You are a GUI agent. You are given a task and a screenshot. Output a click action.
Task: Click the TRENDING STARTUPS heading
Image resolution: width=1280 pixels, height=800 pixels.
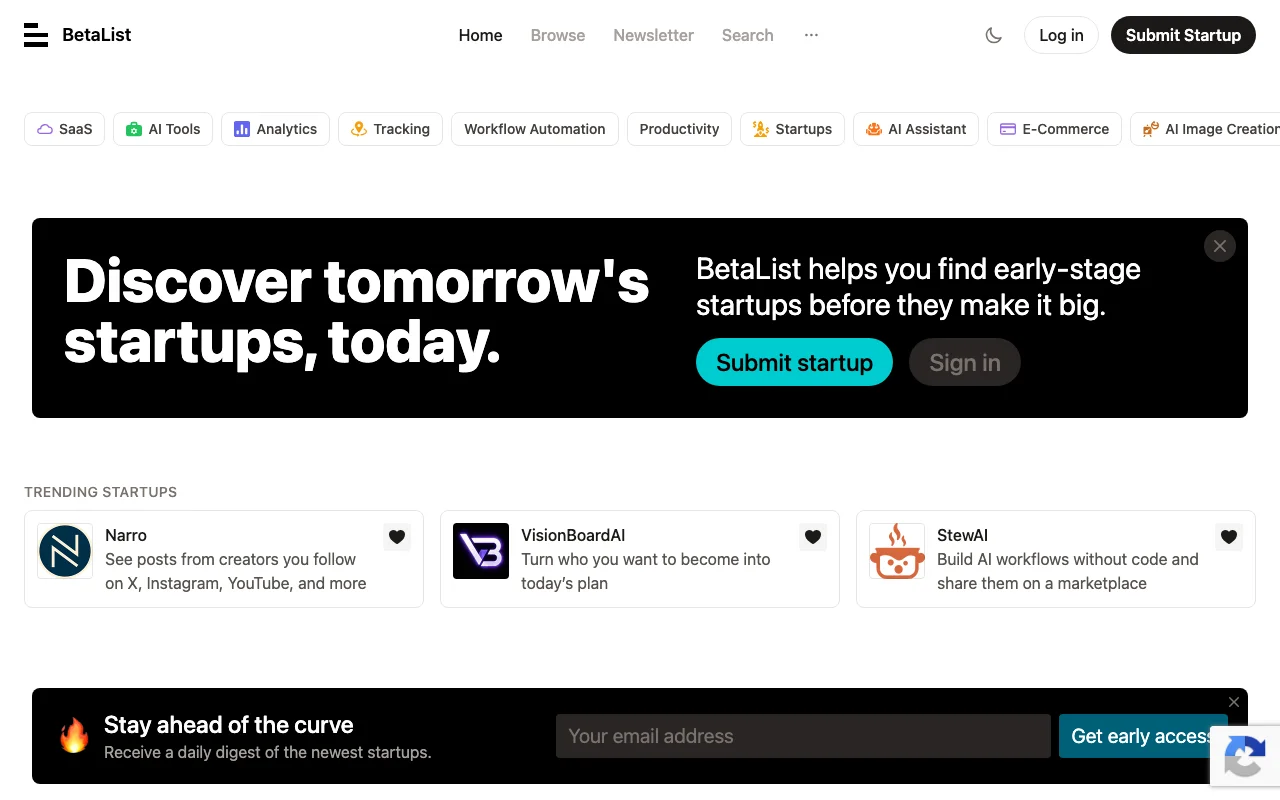click(x=100, y=492)
